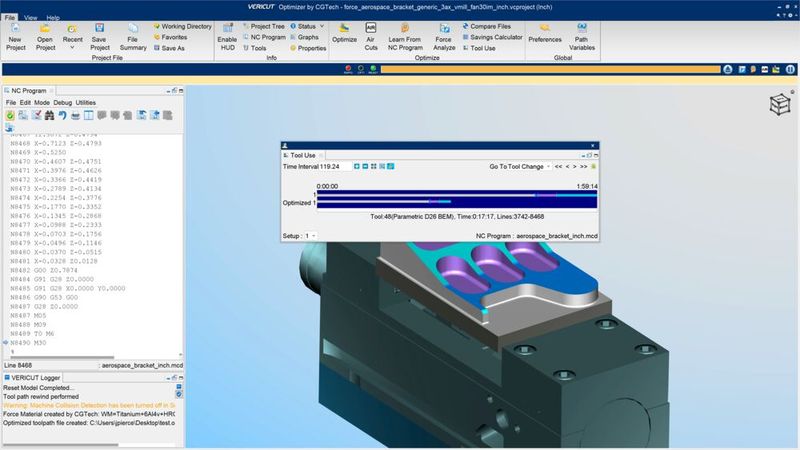Viewport: 800px width, 450px height.
Task: Click the green ready status light
Action: tap(373, 69)
